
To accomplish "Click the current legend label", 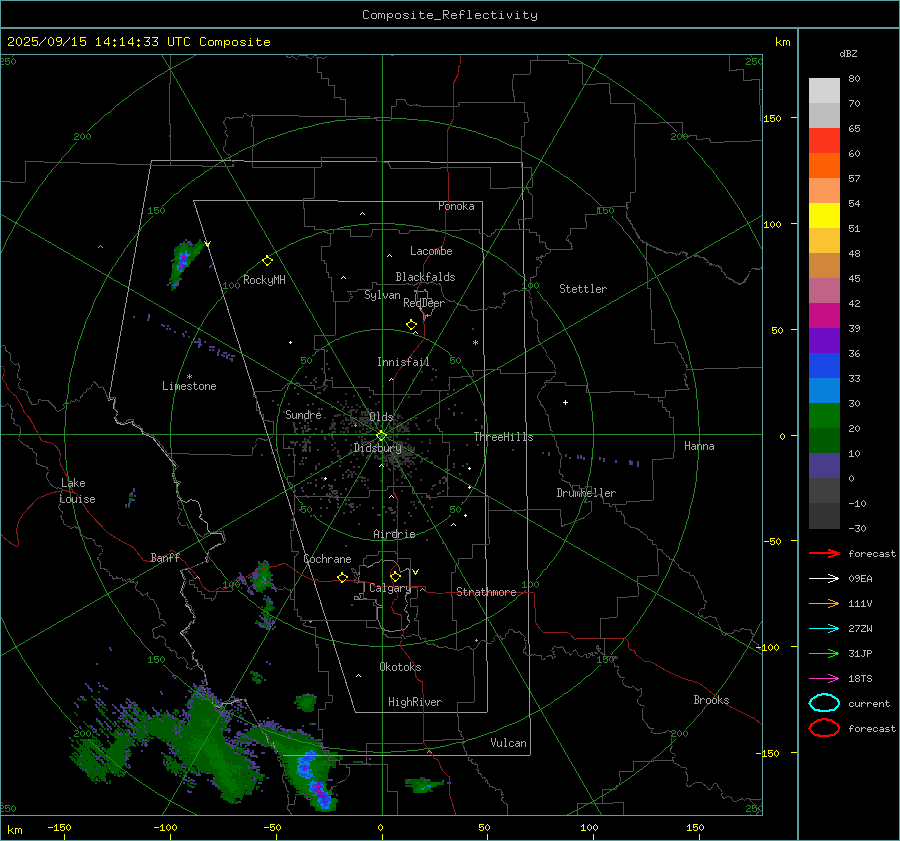I will (x=869, y=703).
